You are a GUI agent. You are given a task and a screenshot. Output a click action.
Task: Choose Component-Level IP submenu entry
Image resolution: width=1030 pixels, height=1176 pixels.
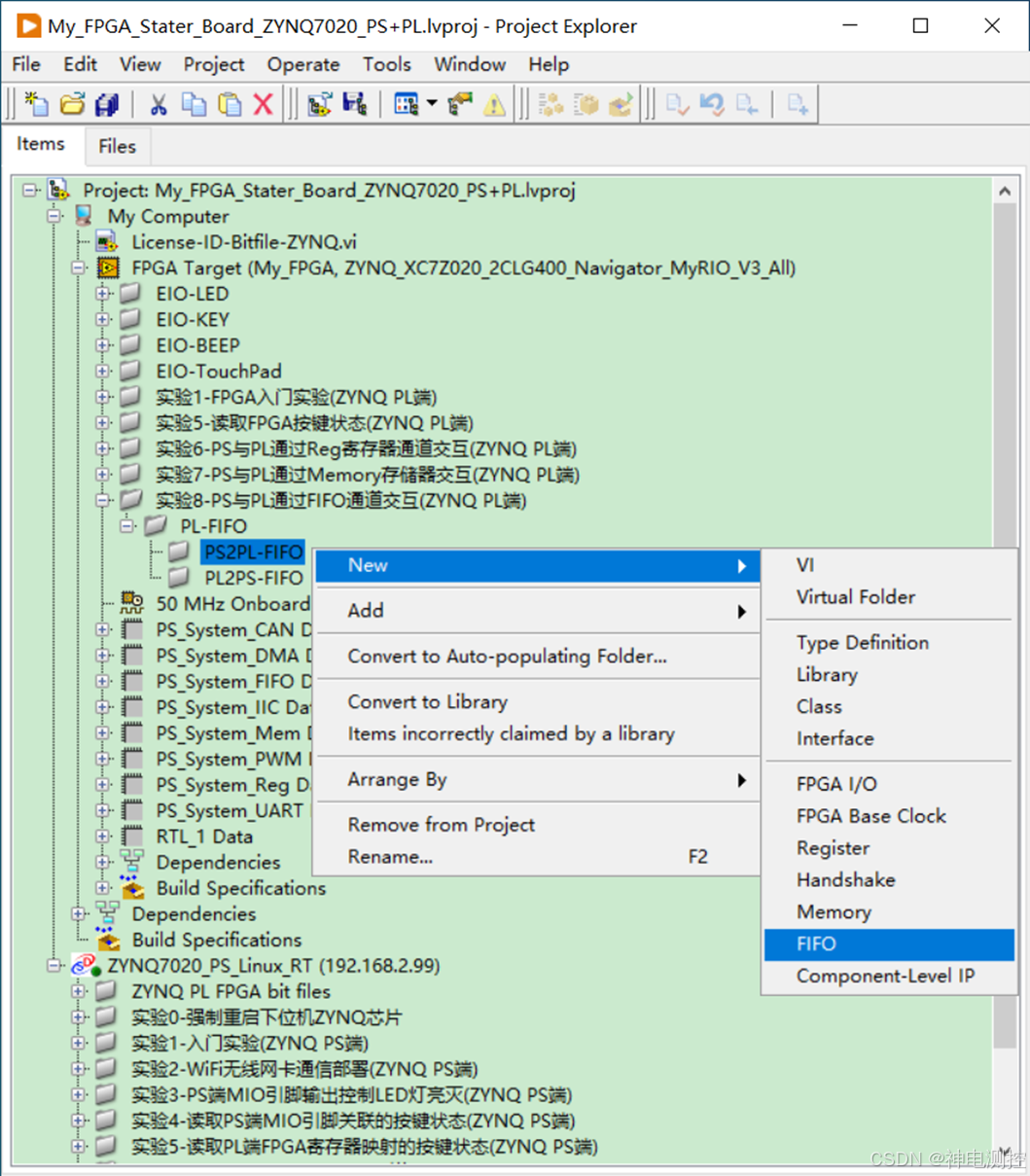889,976
